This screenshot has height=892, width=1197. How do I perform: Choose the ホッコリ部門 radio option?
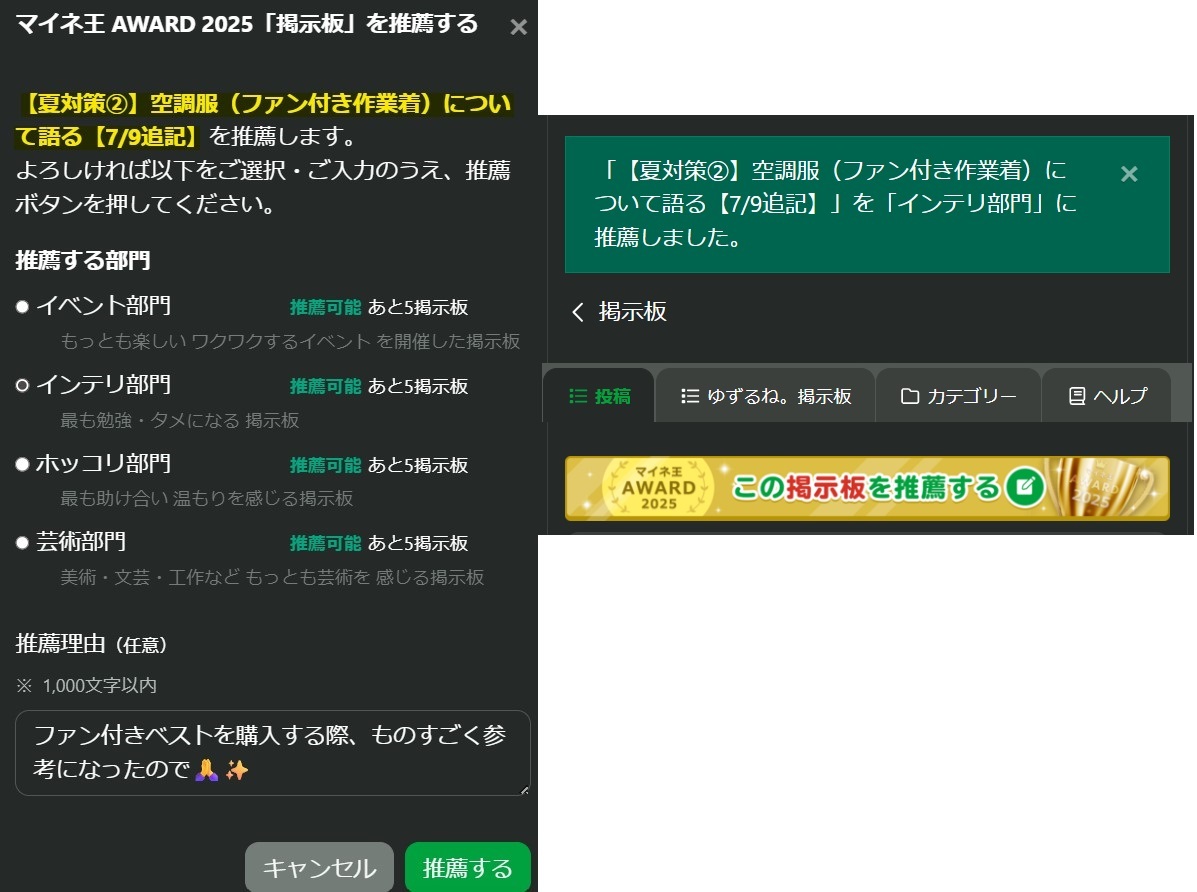22,464
